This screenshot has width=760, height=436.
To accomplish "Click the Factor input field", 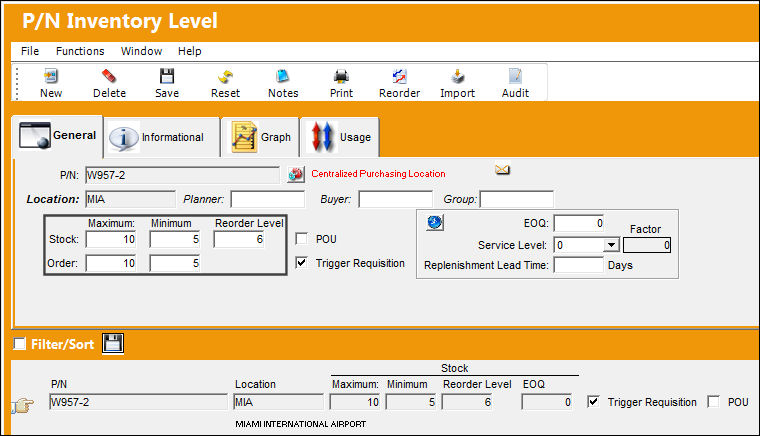I will (647, 245).
